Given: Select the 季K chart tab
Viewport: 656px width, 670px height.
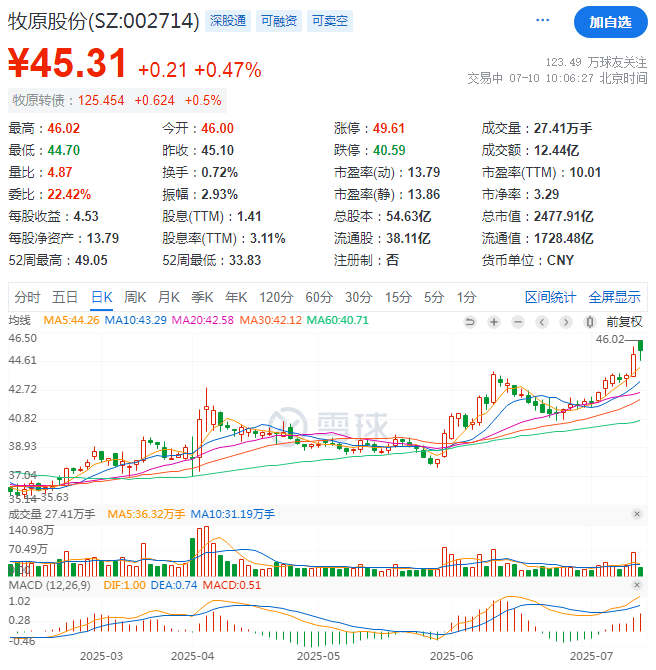Looking at the screenshot, I should coord(203,297).
